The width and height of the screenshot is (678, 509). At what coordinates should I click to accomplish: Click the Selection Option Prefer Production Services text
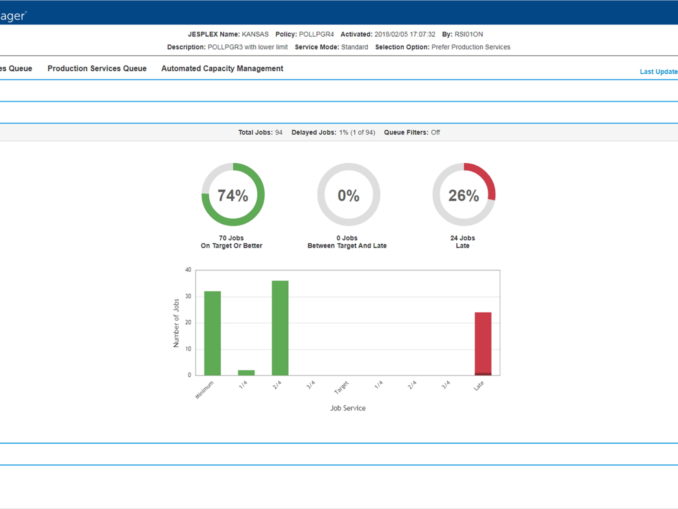tap(443, 47)
